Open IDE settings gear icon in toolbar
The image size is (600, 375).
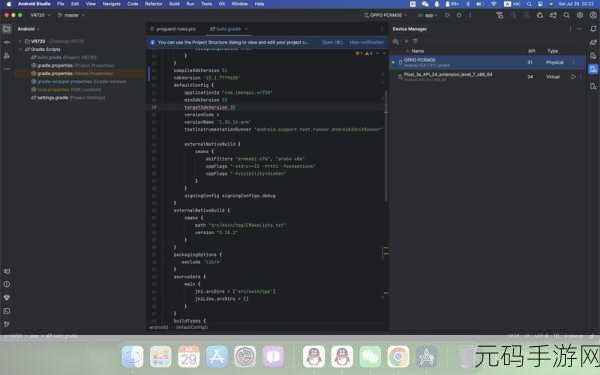pos(580,15)
